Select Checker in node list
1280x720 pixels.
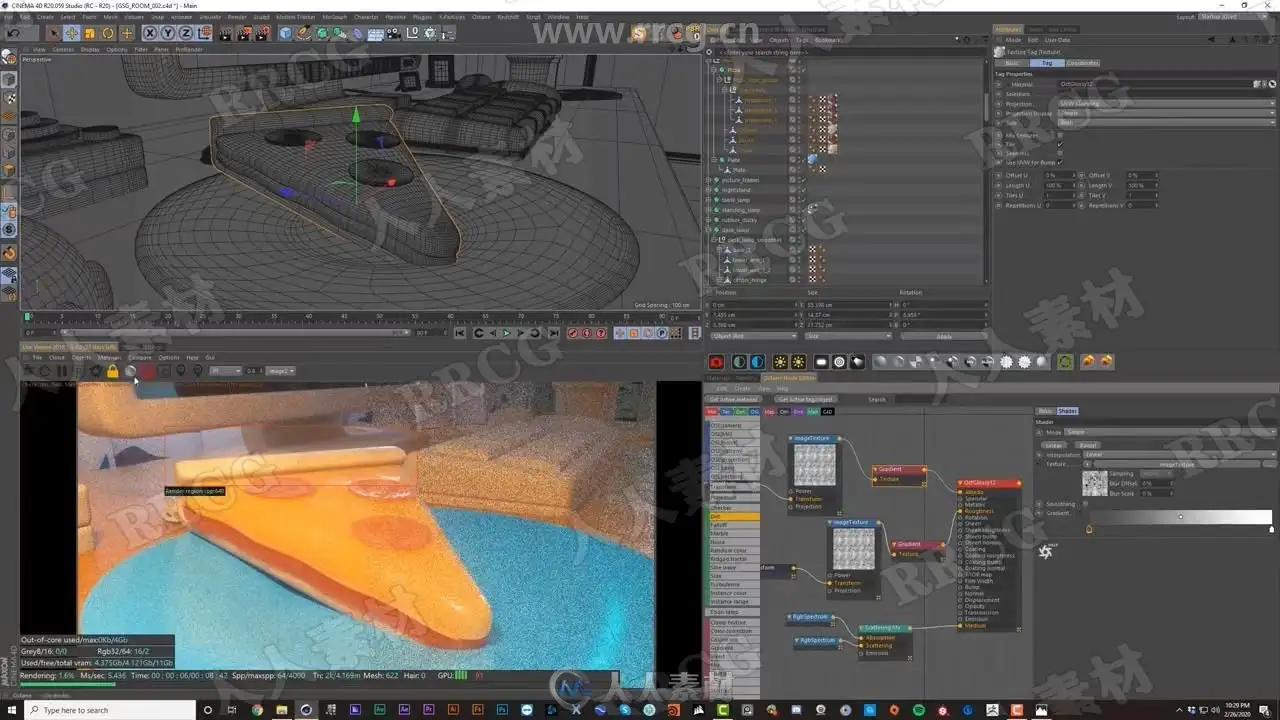[x=734, y=507]
